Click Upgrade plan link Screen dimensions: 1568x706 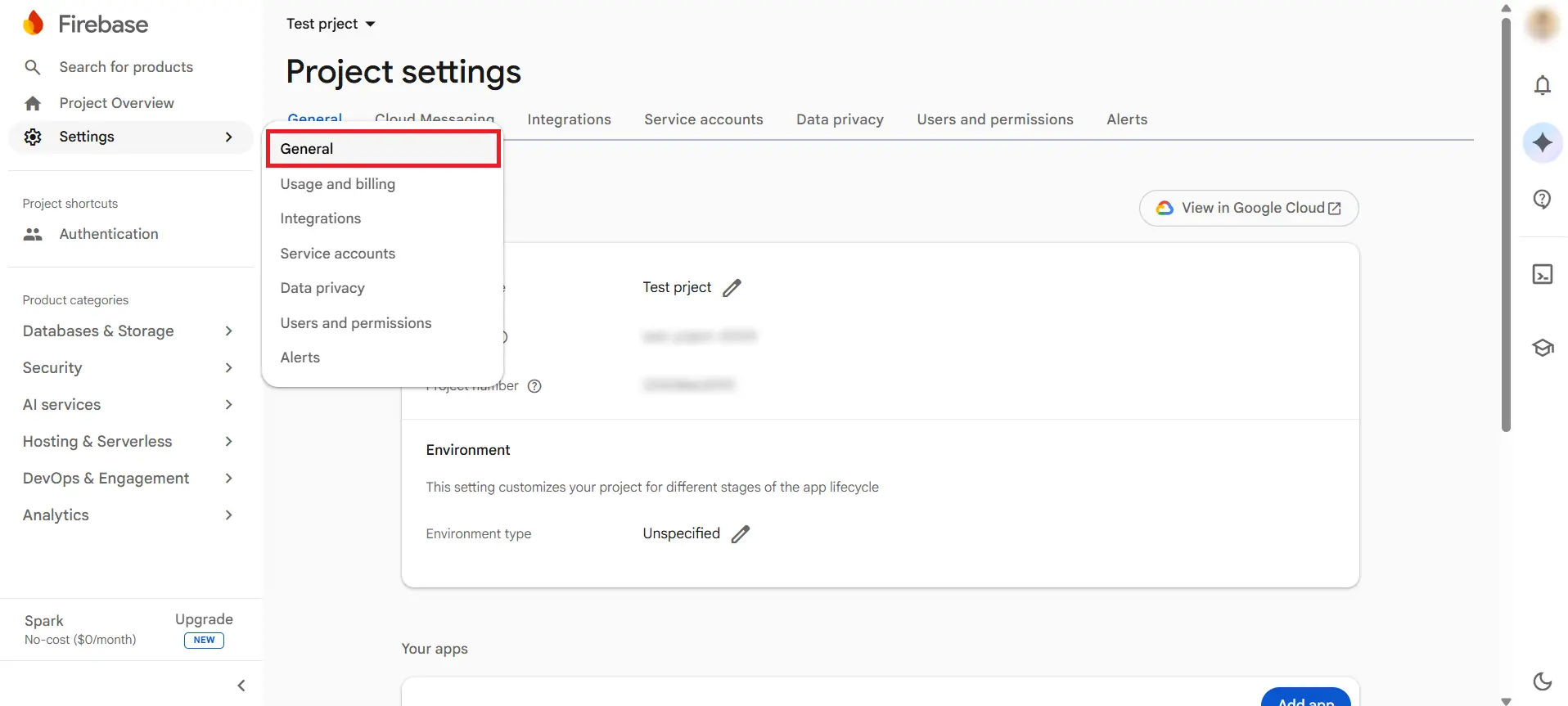pos(204,619)
